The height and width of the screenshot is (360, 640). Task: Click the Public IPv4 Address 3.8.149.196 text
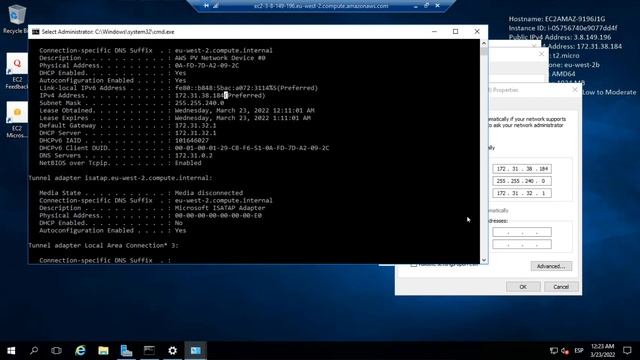tap(560, 37)
